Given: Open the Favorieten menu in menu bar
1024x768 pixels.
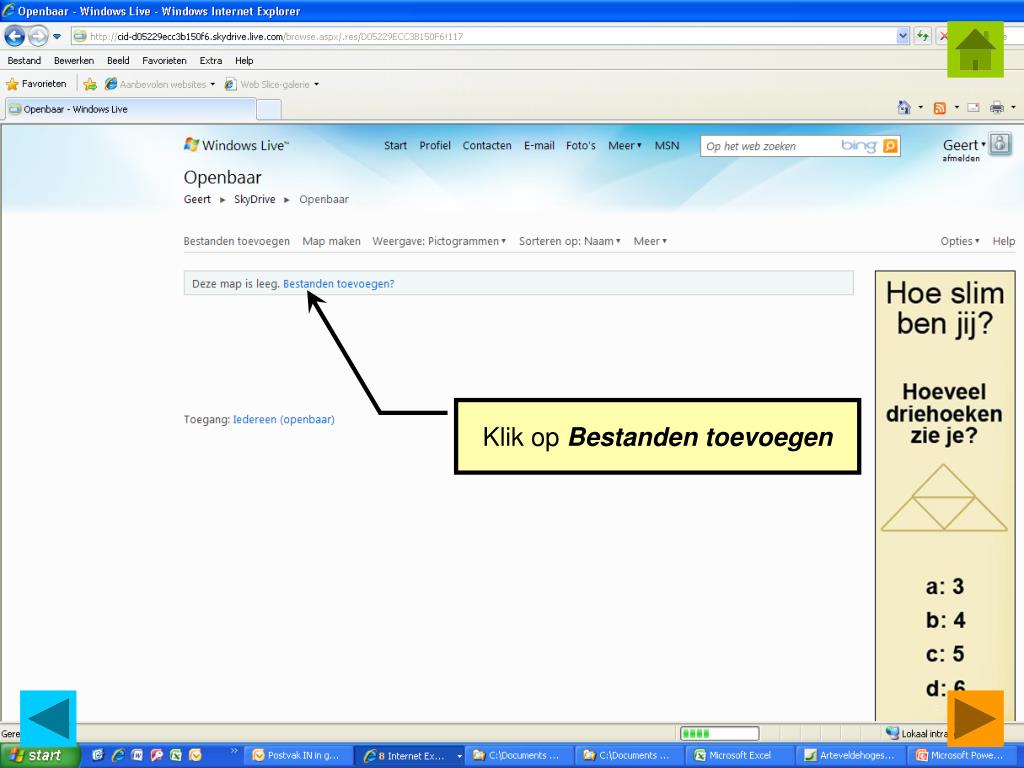Looking at the screenshot, I should (x=164, y=61).
